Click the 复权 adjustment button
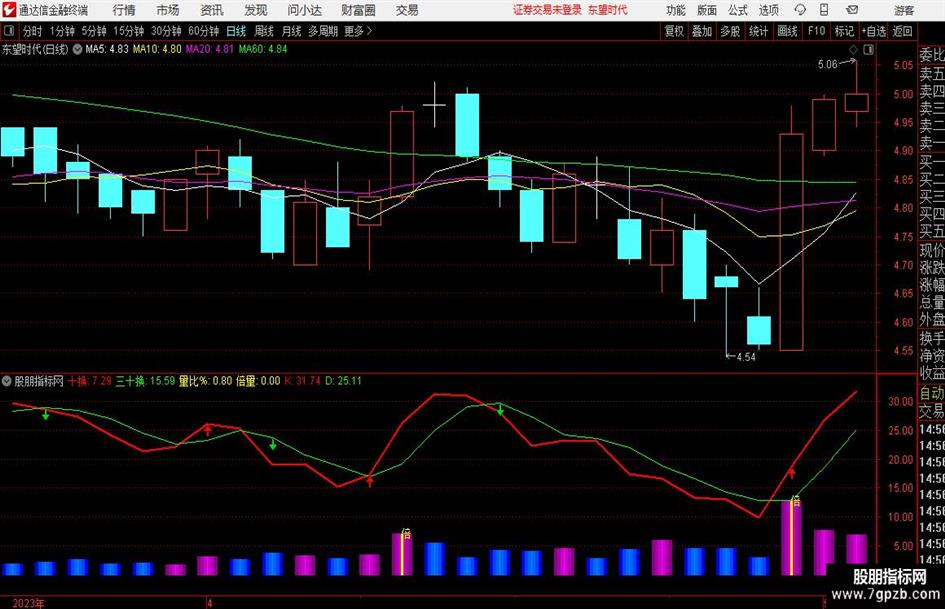 [x=674, y=31]
